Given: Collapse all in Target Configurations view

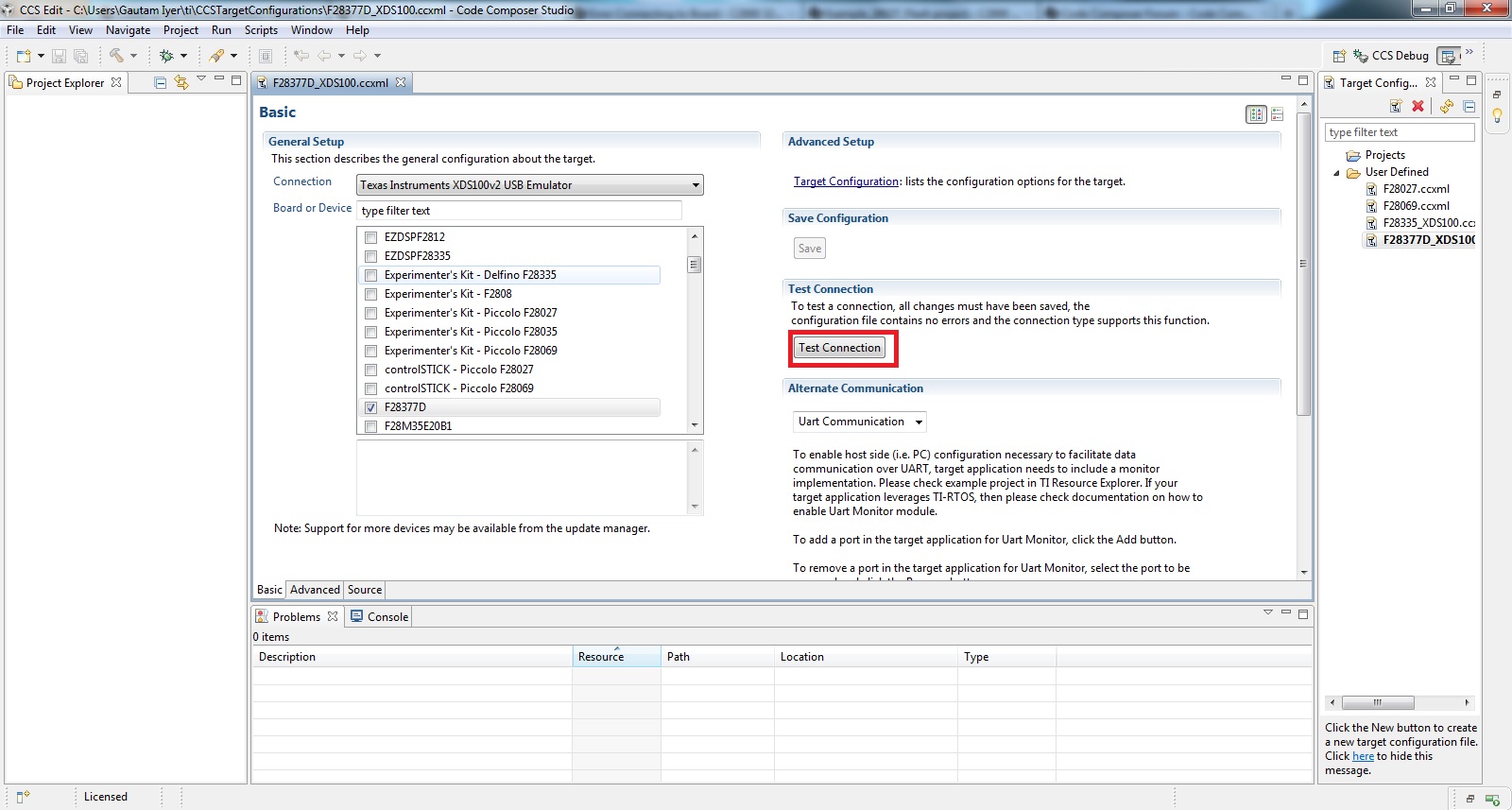Looking at the screenshot, I should pos(1469,106).
